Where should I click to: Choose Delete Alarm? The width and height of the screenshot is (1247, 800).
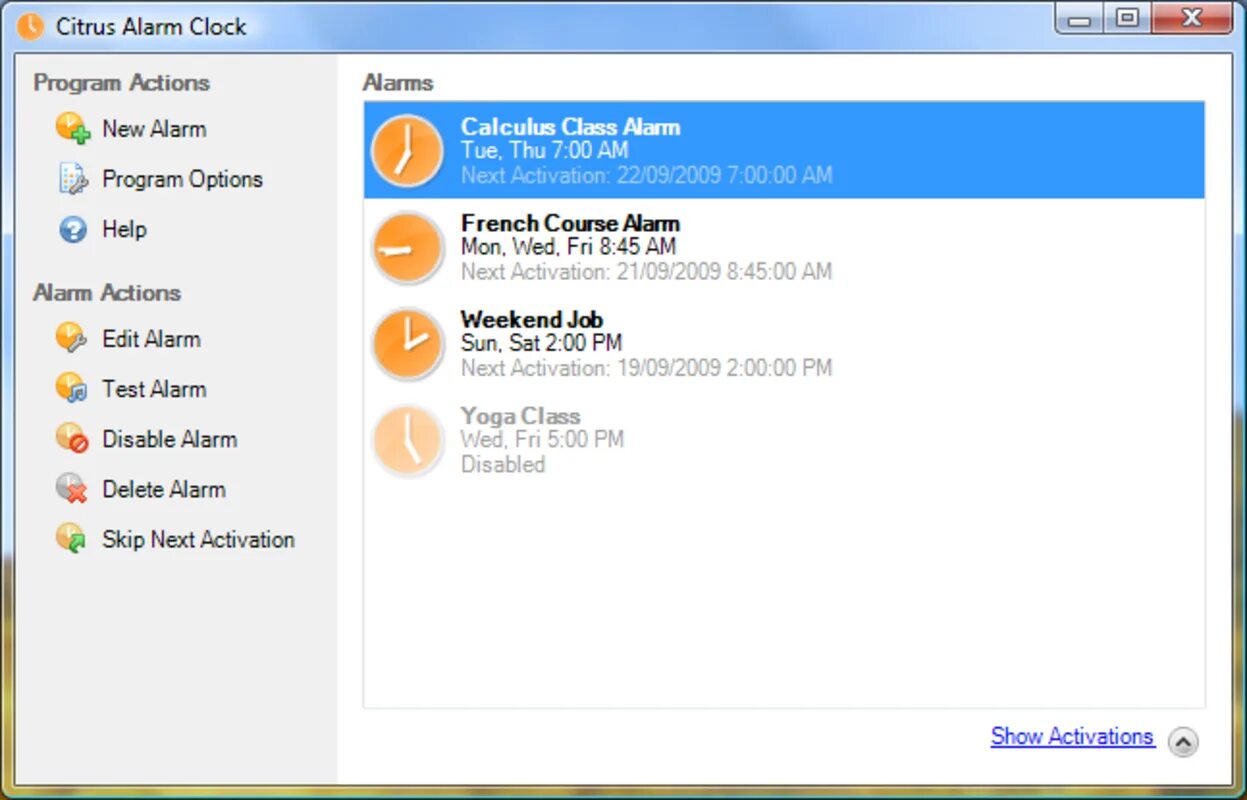coord(164,489)
